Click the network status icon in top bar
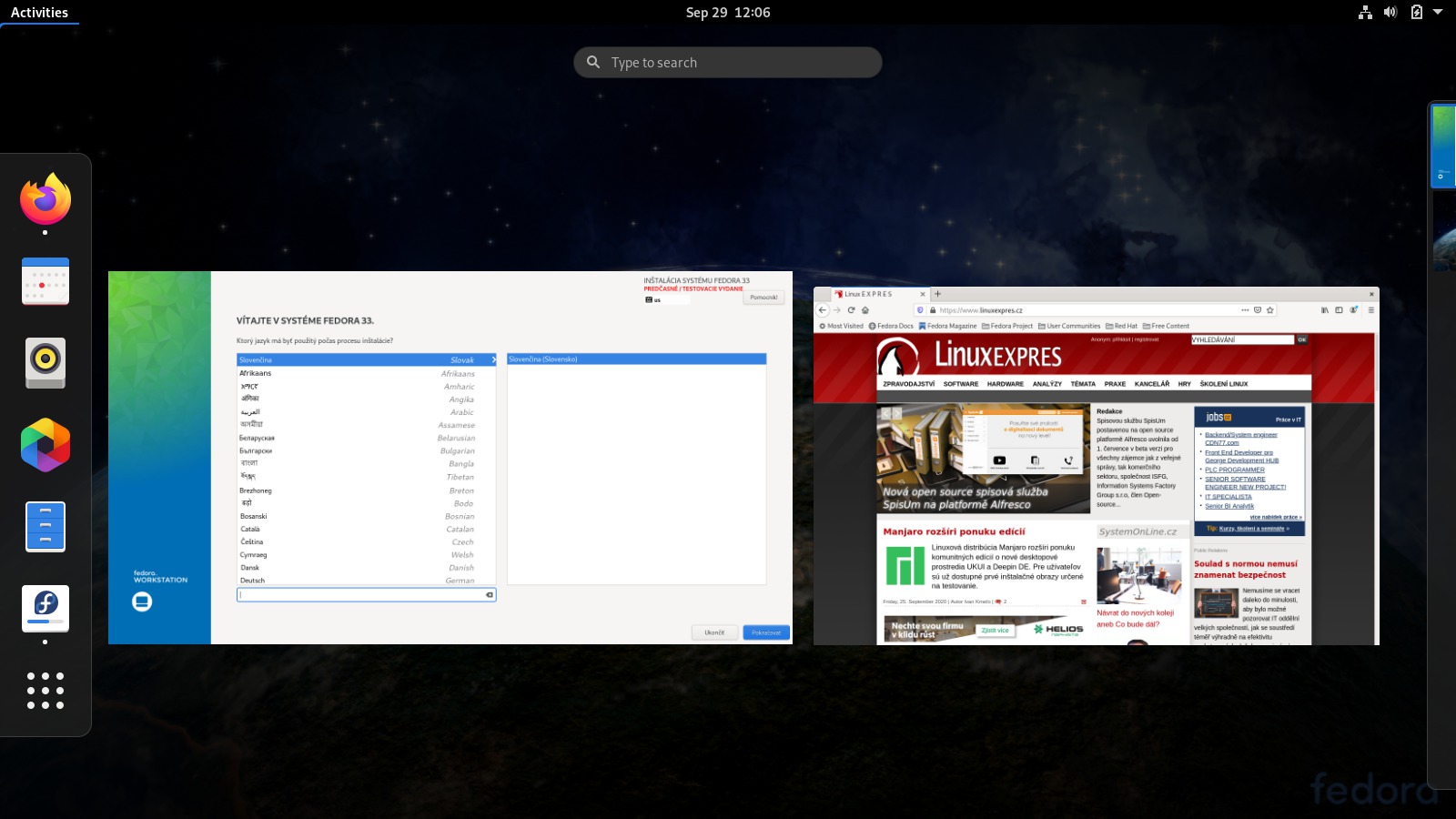 point(1365,13)
